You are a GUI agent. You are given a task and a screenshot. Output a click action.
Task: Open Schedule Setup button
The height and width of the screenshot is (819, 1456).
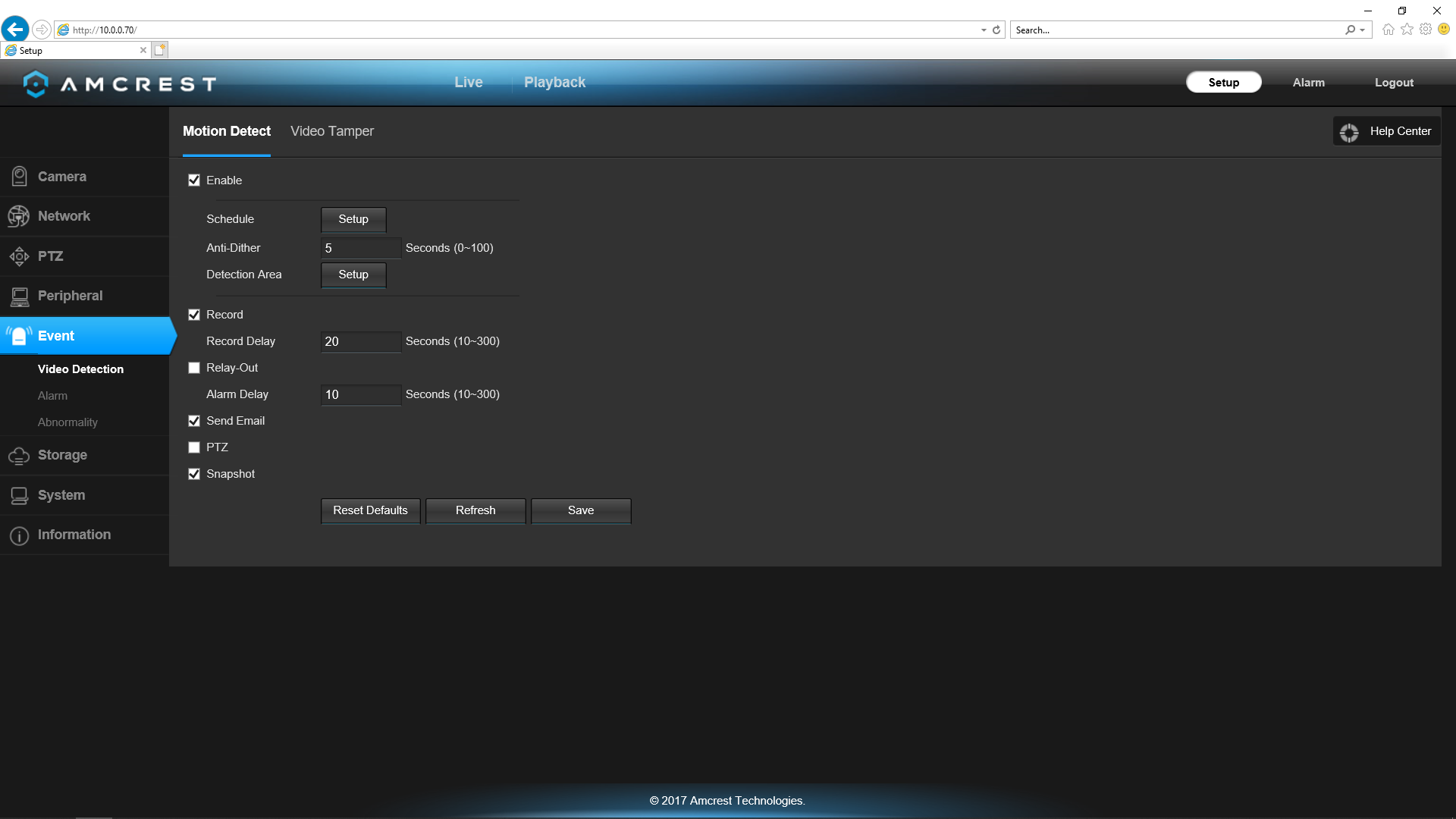[x=353, y=219]
